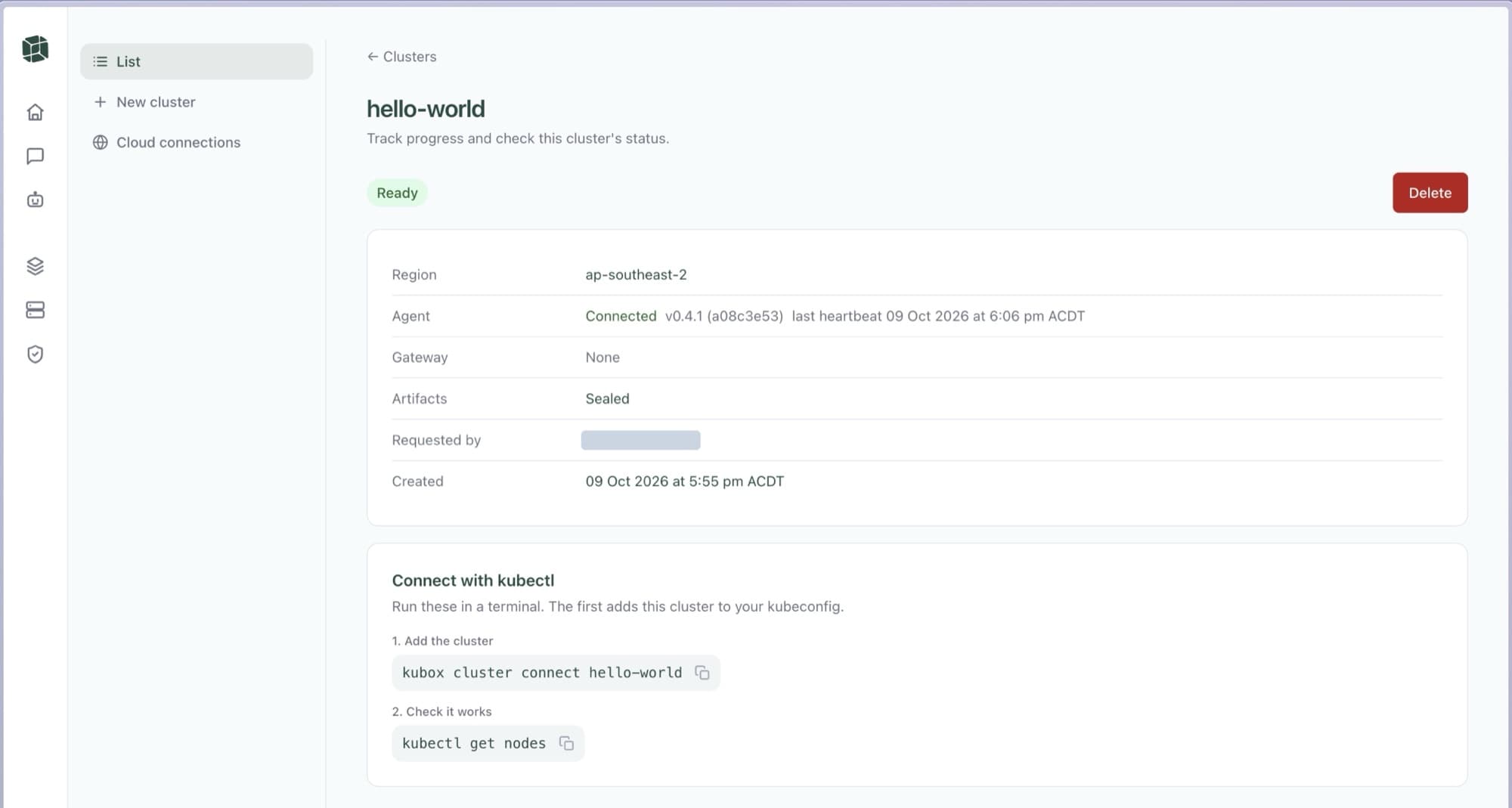Open the Home sidebar icon
1512x808 pixels.
tap(35, 113)
